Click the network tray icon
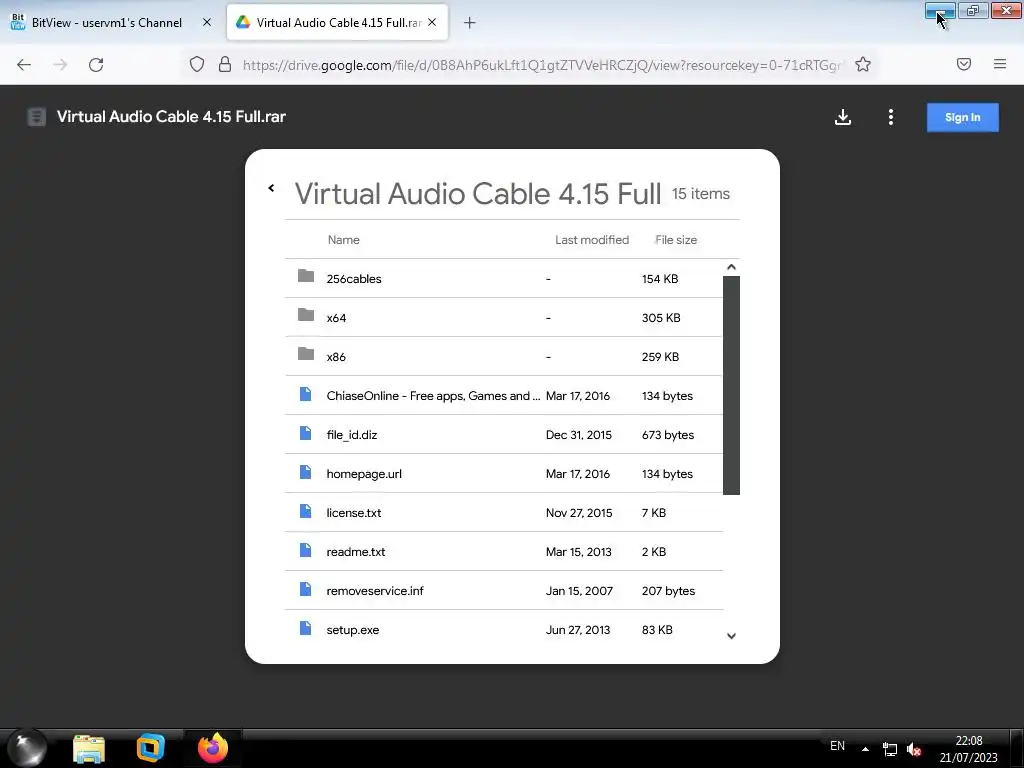 pos(889,749)
